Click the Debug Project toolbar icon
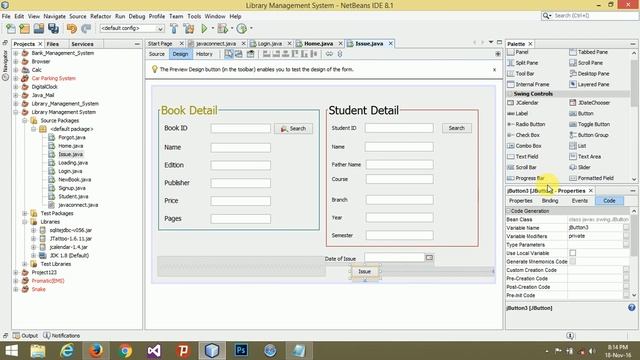The image size is (640, 360). pos(222,29)
